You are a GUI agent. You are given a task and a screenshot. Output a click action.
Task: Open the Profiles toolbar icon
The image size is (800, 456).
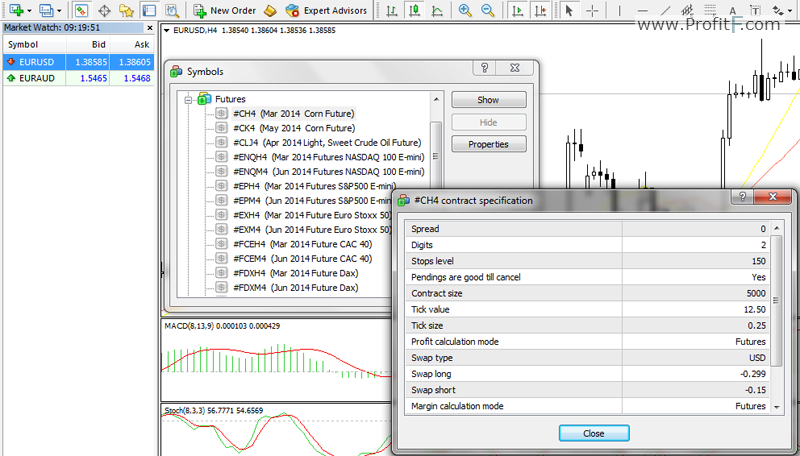pyautogui.click(x=46, y=10)
